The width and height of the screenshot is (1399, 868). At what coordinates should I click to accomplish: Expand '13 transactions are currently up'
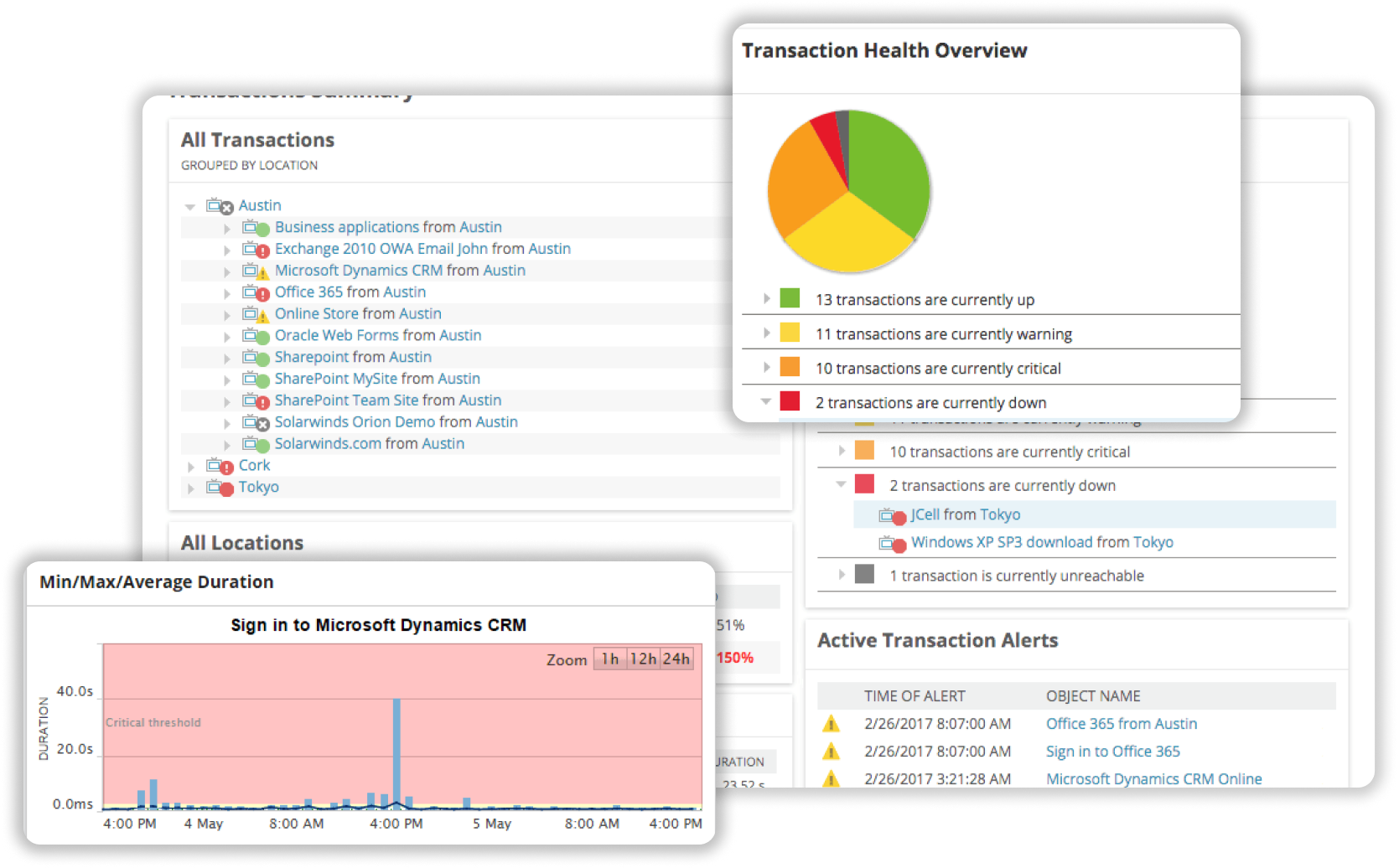[766, 298]
